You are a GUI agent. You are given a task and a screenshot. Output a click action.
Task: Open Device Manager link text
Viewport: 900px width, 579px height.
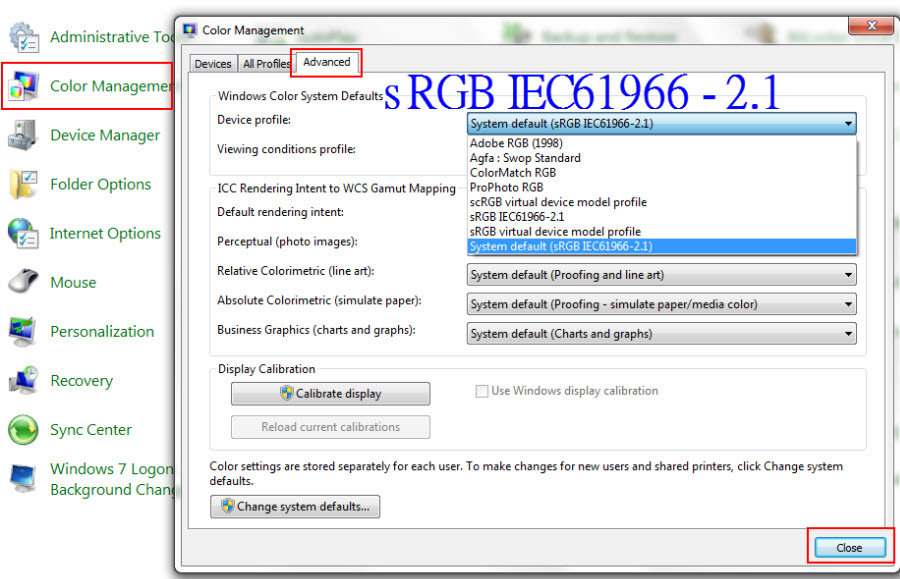(x=105, y=135)
